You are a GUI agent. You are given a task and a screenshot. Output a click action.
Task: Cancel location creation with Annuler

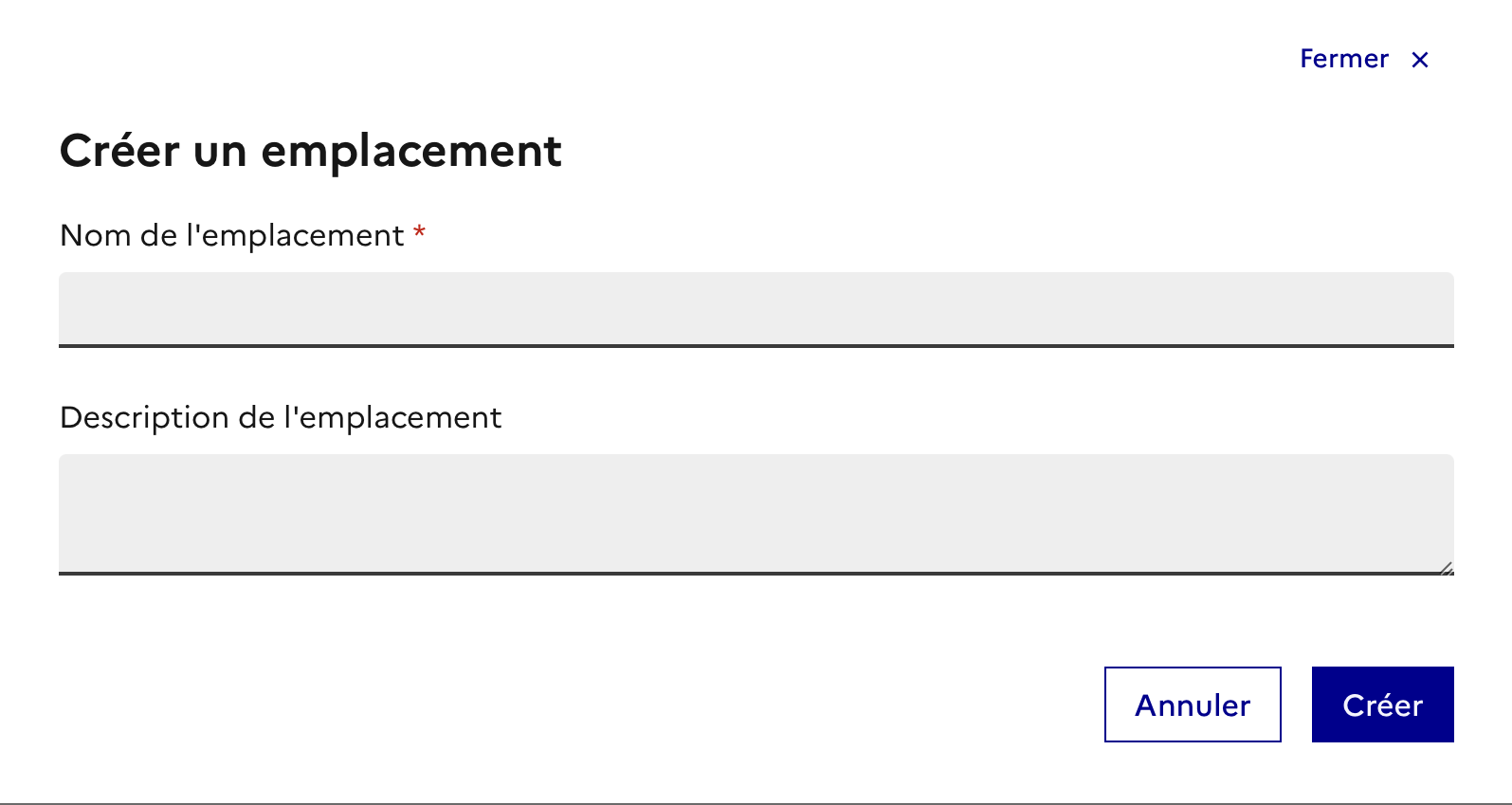pos(1193,704)
